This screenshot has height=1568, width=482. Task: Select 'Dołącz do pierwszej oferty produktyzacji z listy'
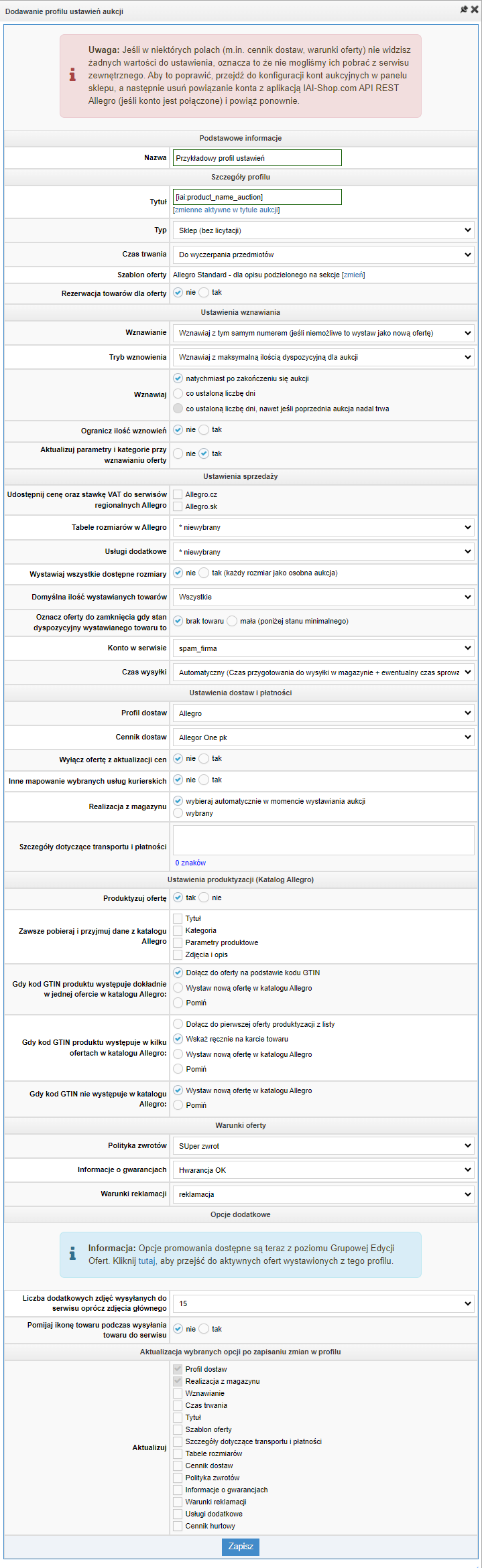[x=178, y=1024]
